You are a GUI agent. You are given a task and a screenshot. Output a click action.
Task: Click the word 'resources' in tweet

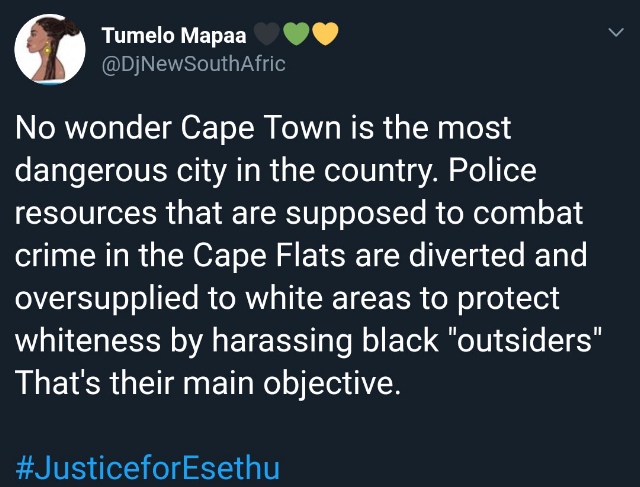click(86, 213)
